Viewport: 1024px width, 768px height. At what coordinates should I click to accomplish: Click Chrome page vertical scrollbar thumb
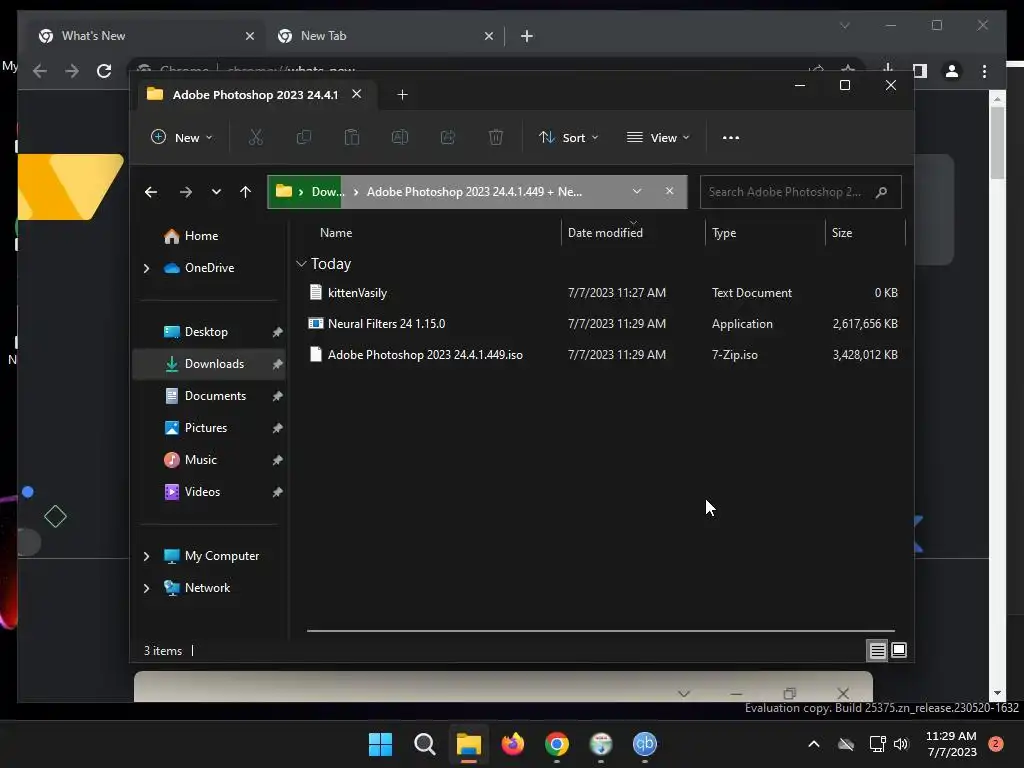tap(997, 142)
